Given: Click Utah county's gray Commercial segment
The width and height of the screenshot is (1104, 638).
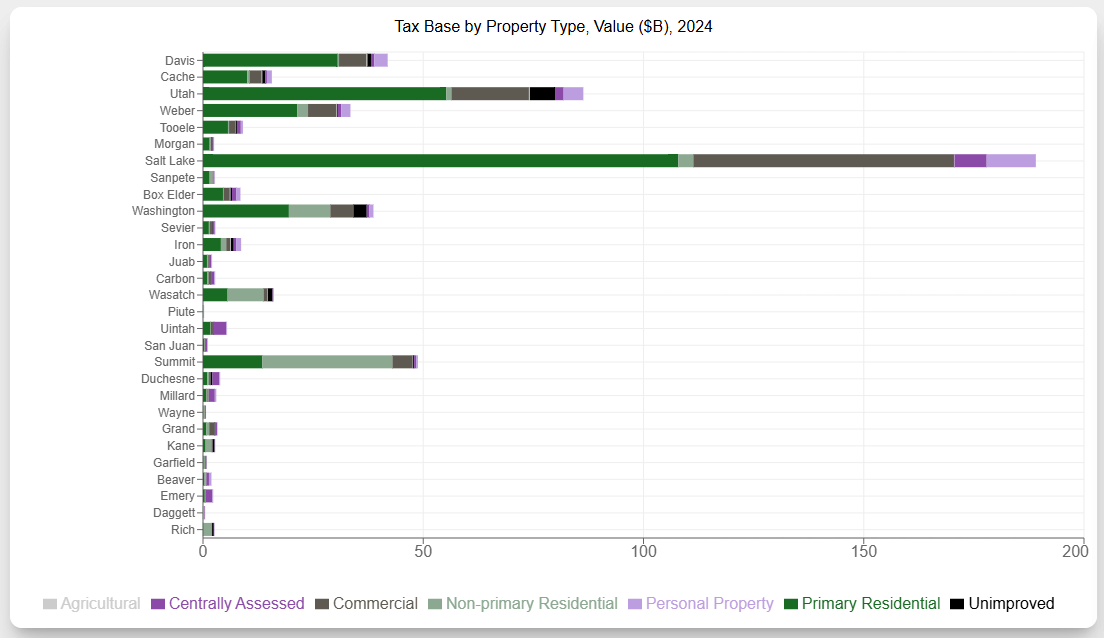Looking at the screenshot, I should [x=490, y=94].
